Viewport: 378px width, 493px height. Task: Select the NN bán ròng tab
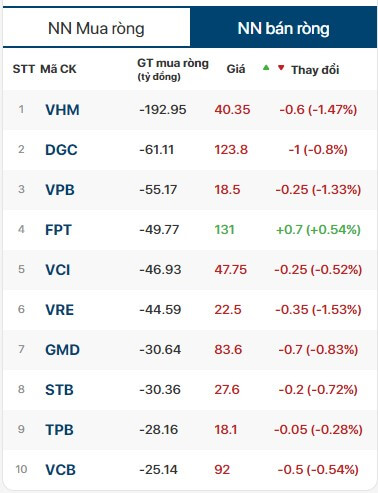pyautogui.click(x=283, y=28)
